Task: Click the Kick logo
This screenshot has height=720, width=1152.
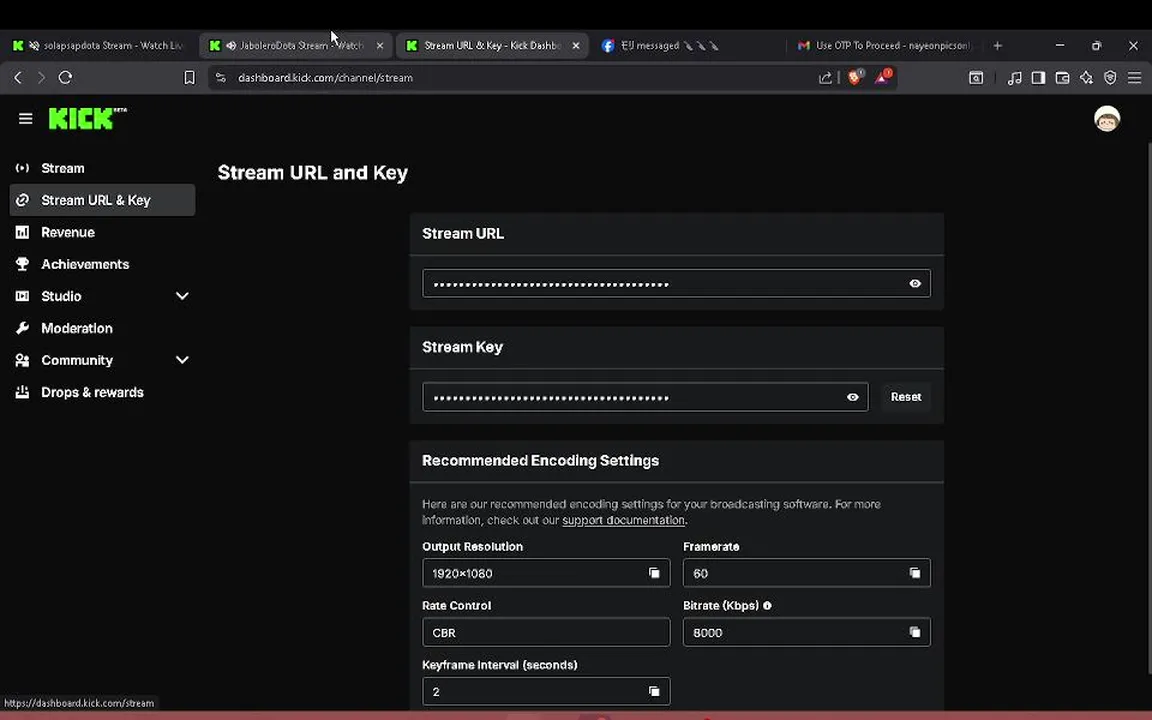Action: pos(87,119)
